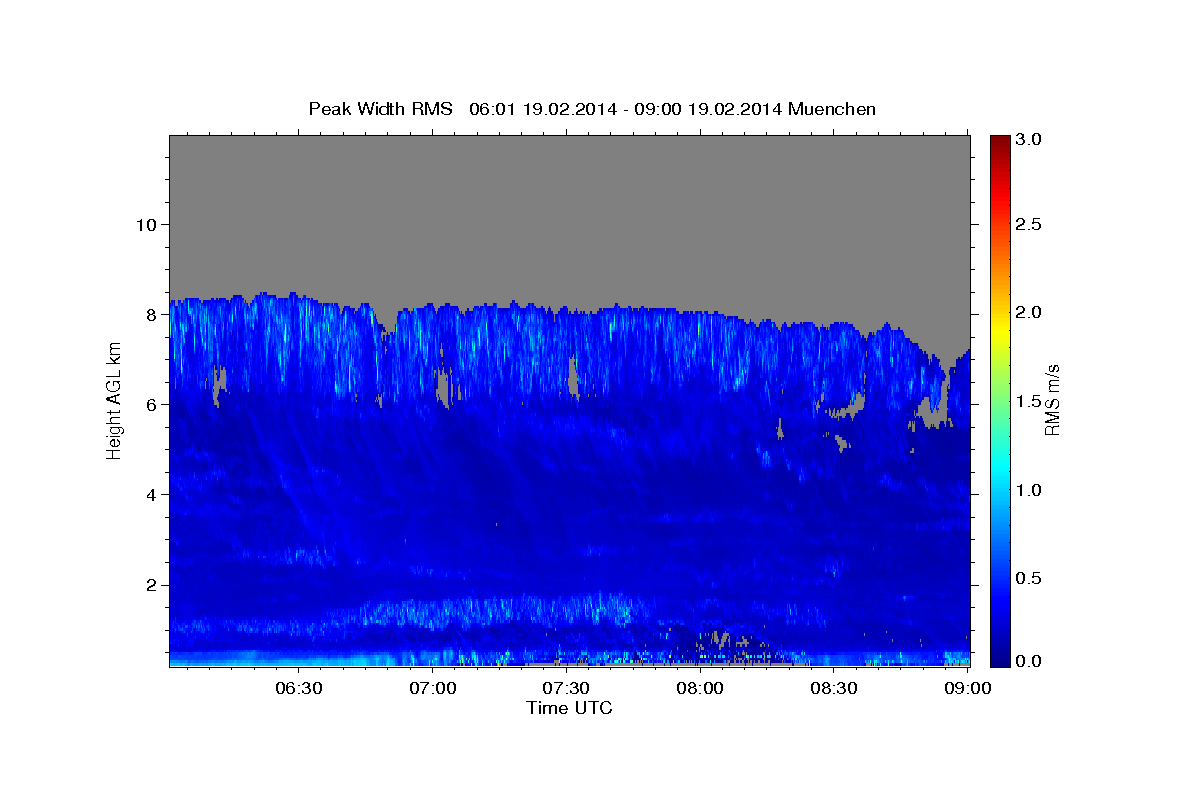Click the 09:00 time tick label
1200x800 pixels.
coord(968,689)
